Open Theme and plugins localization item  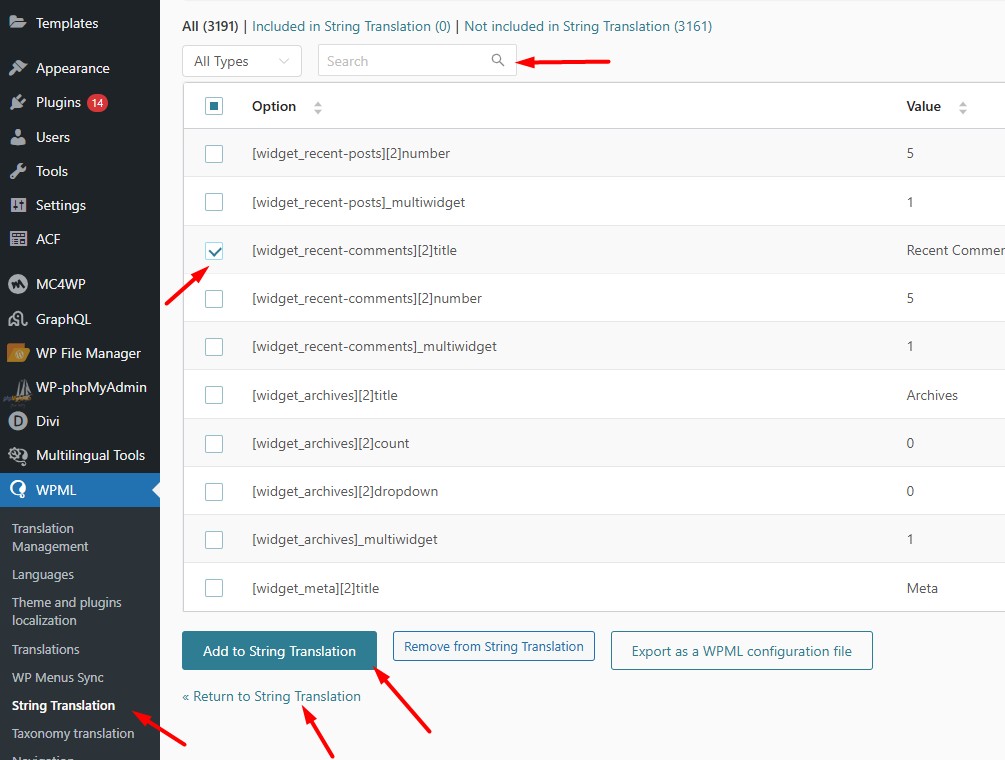67,611
